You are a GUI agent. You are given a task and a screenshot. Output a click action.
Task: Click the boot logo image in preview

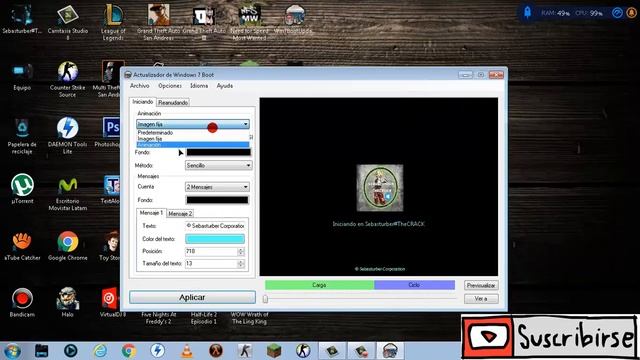(380, 188)
